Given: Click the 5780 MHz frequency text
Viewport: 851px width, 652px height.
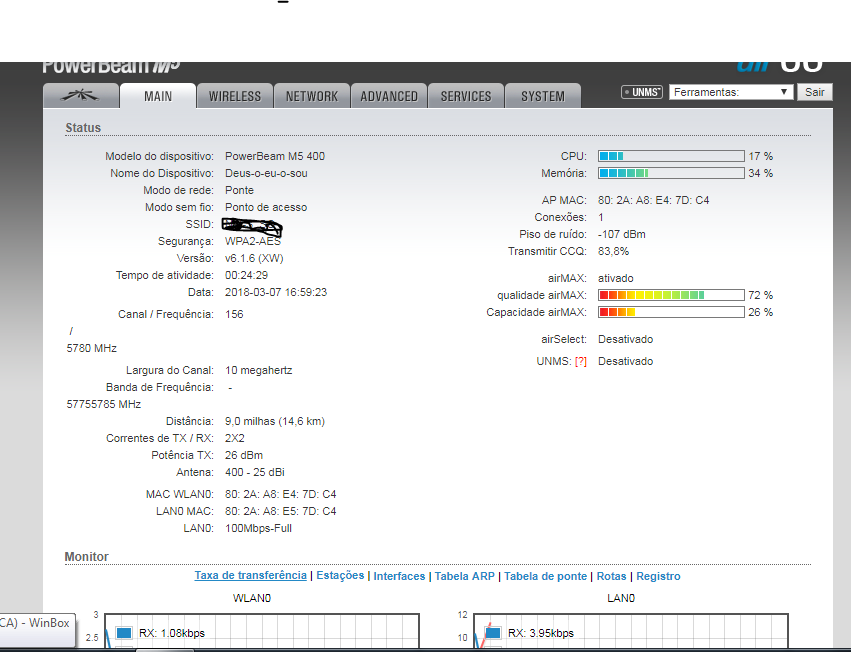Looking at the screenshot, I should (x=92, y=348).
